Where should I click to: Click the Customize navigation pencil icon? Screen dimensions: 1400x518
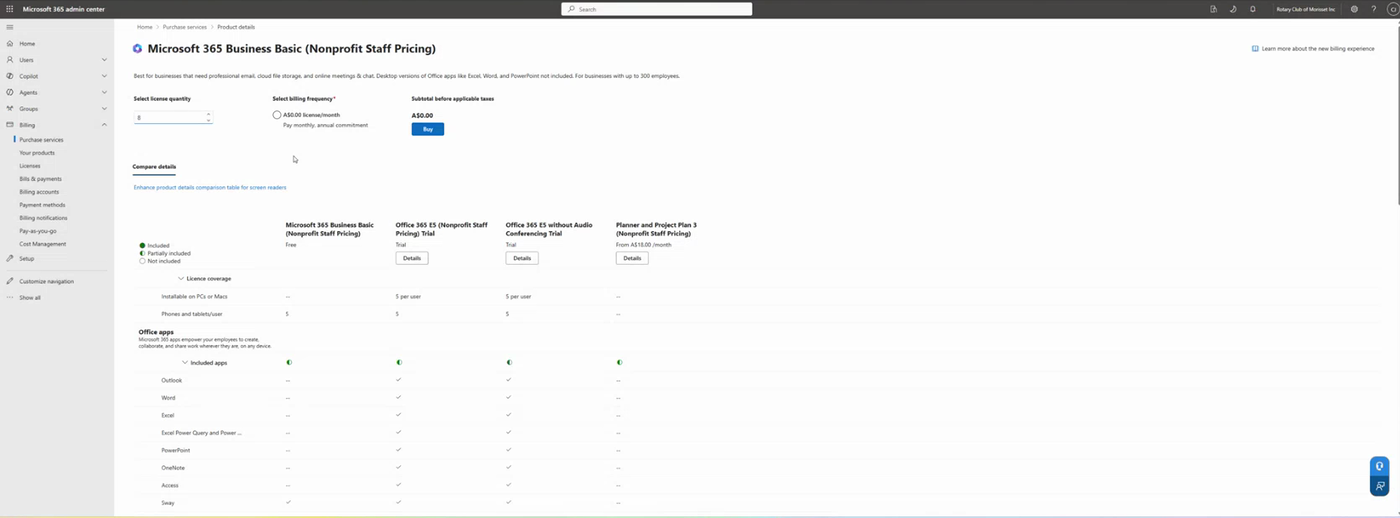(10, 281)
